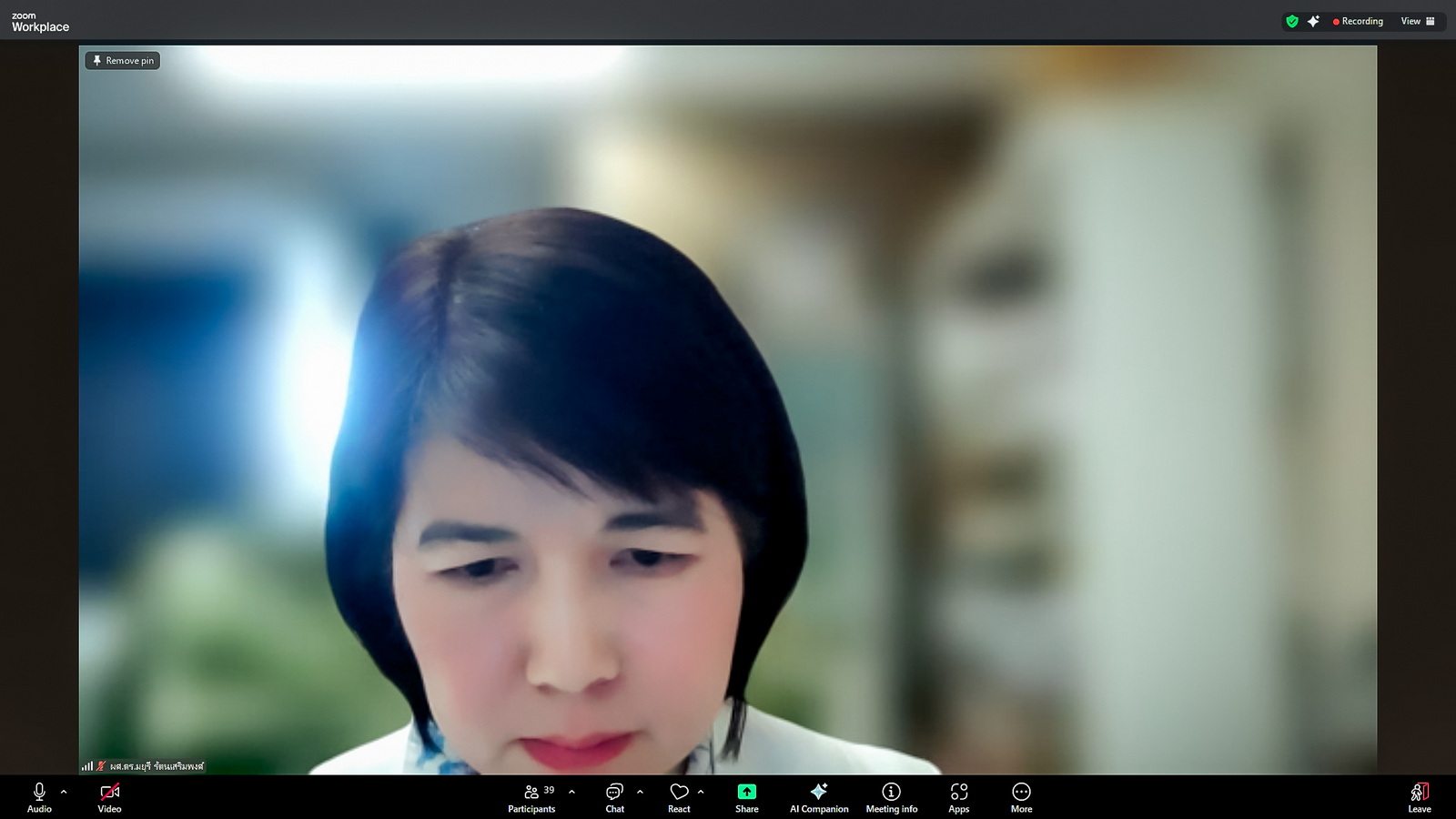
Task: Click the Recording indicator
Action: 1358,21
